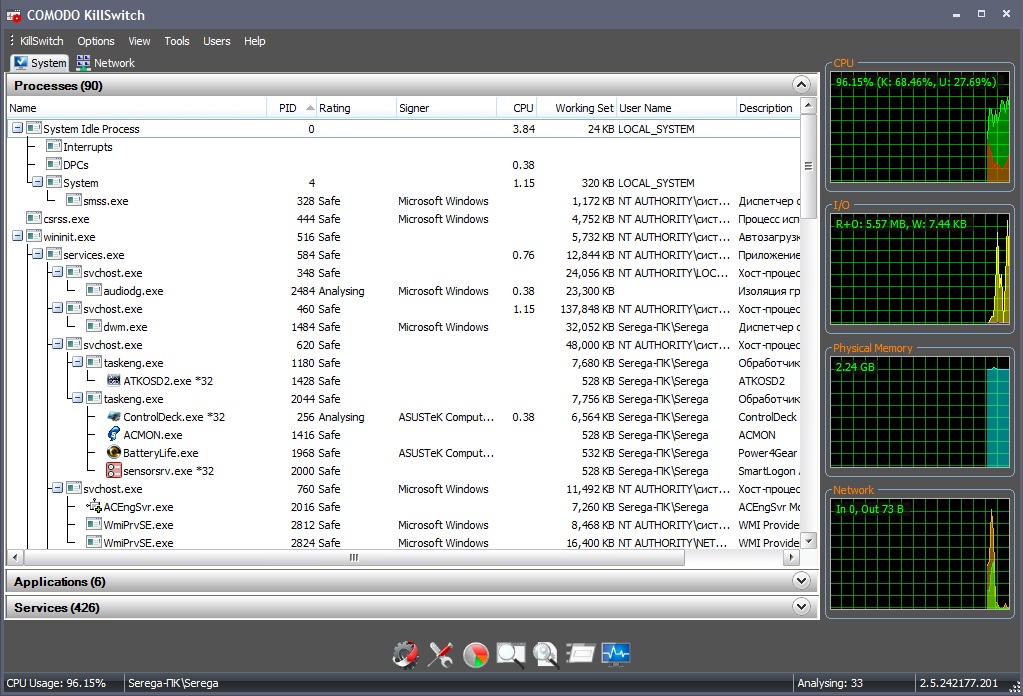The width and height of the screenshot is (1023, 696).
Task: Click the process list scroll-down arrow
Action: (x=808, y=541)
